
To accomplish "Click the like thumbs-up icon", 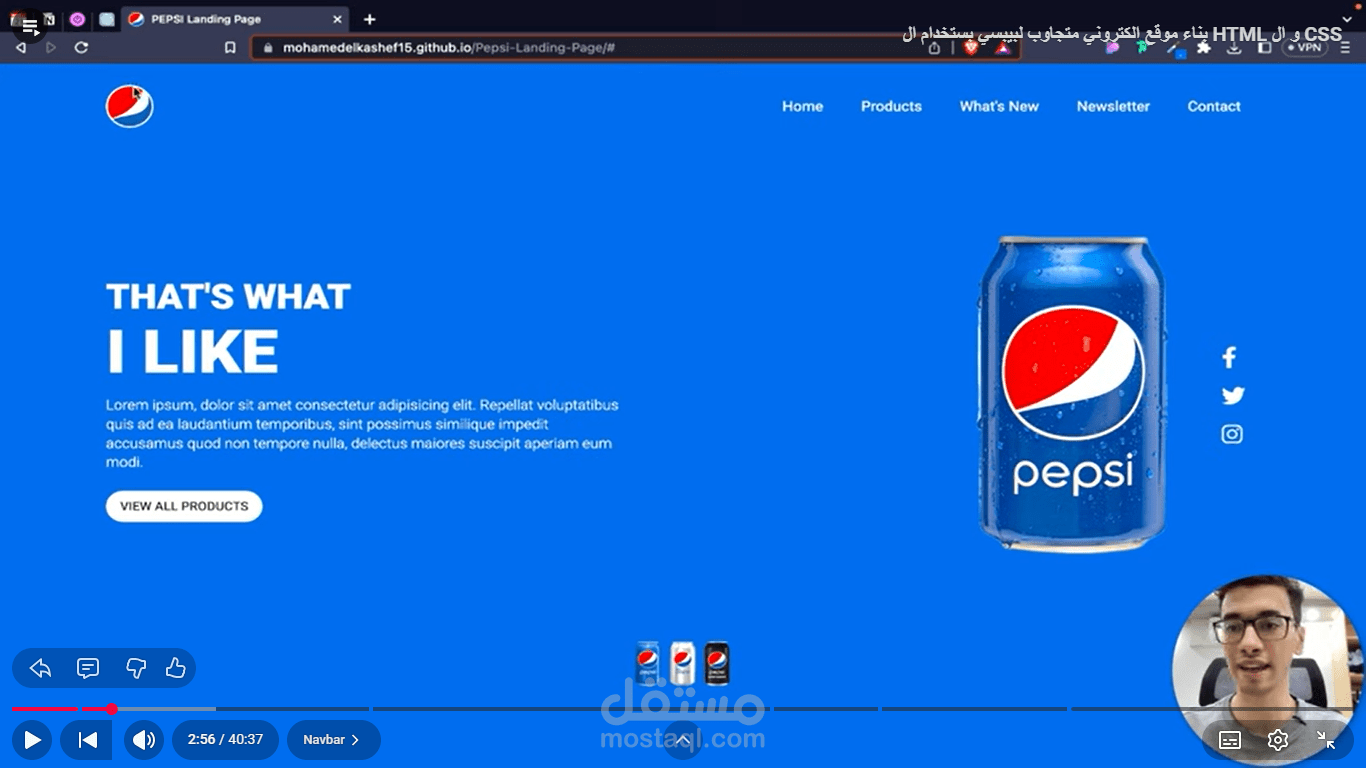I will 175,668.
